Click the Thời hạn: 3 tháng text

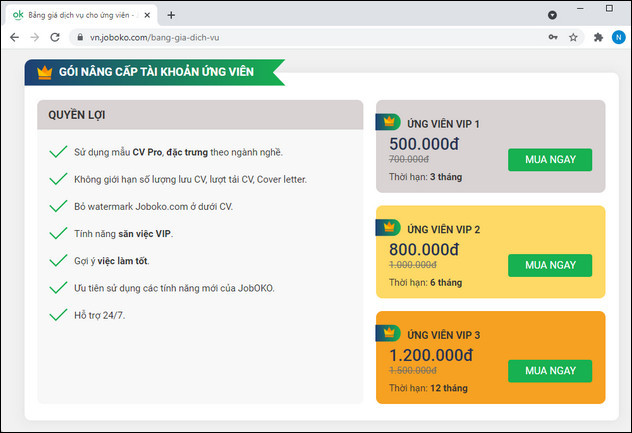coord(425,177)
